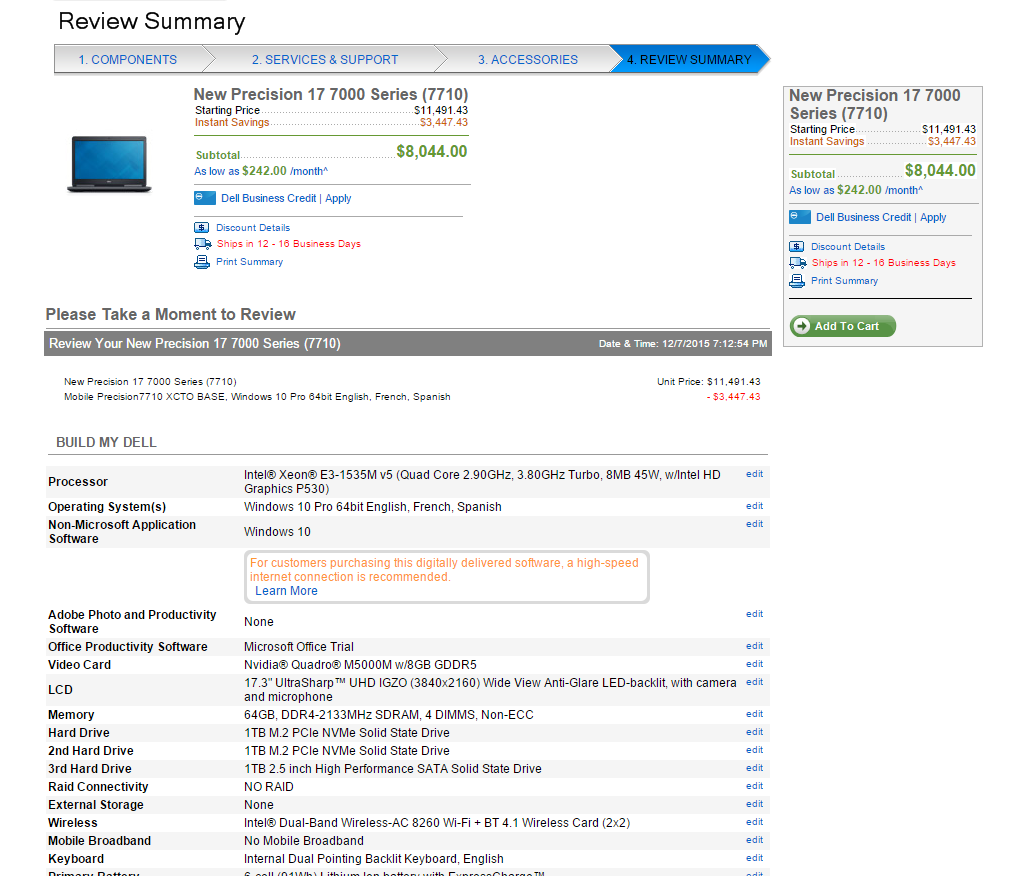This screenshot has width=1036, height=876.
Task: Click the printer icon in the sidebar panel
Action: coord(797,281)
